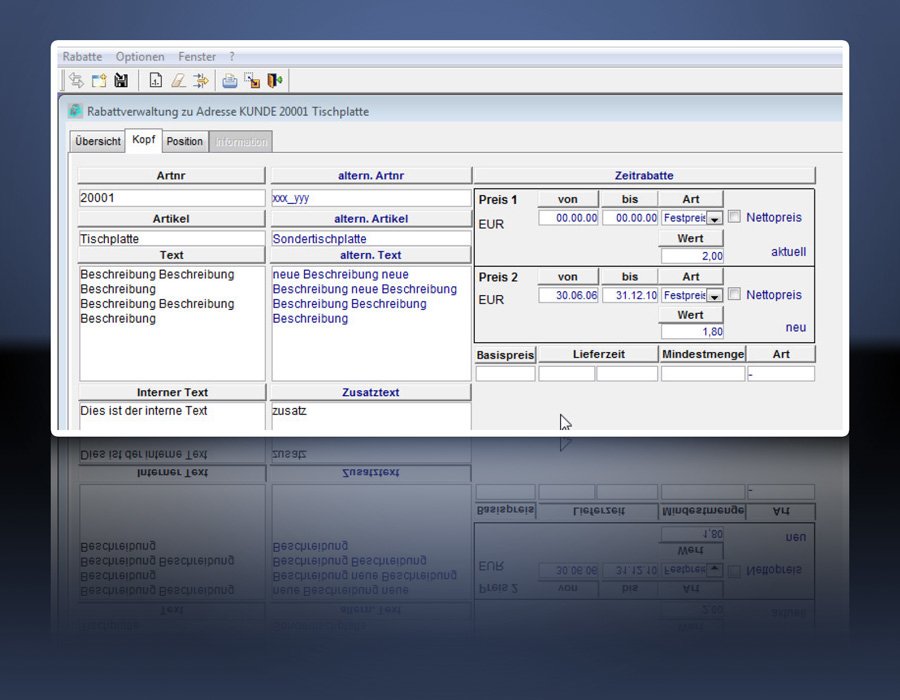Viewport: 900px width, 700px height.
Task: Click the arrows insert-row toolbar icon
Action: click(x=200, y=81)
